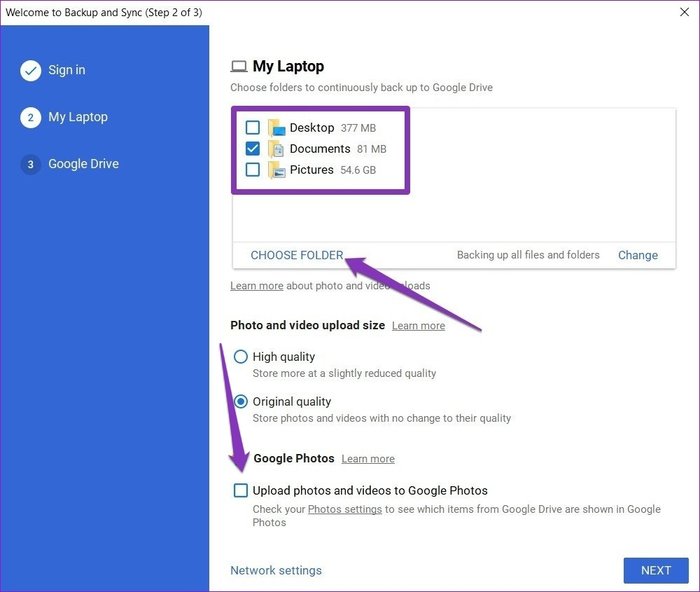Click the 54.6 GB size label
The width and height of the screenshot is (700, 592).
(358, 171)
